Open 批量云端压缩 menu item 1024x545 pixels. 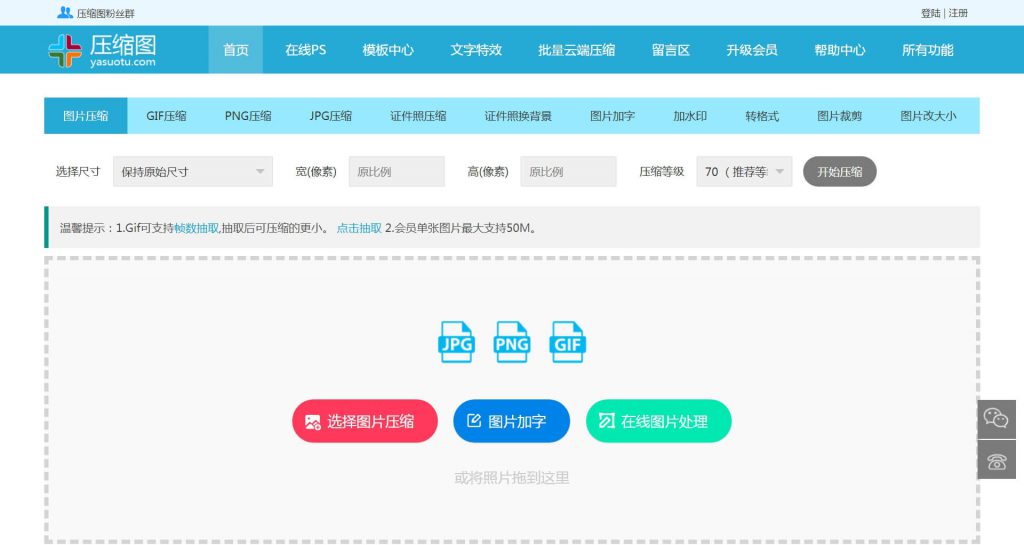click(x=577, y=50)
